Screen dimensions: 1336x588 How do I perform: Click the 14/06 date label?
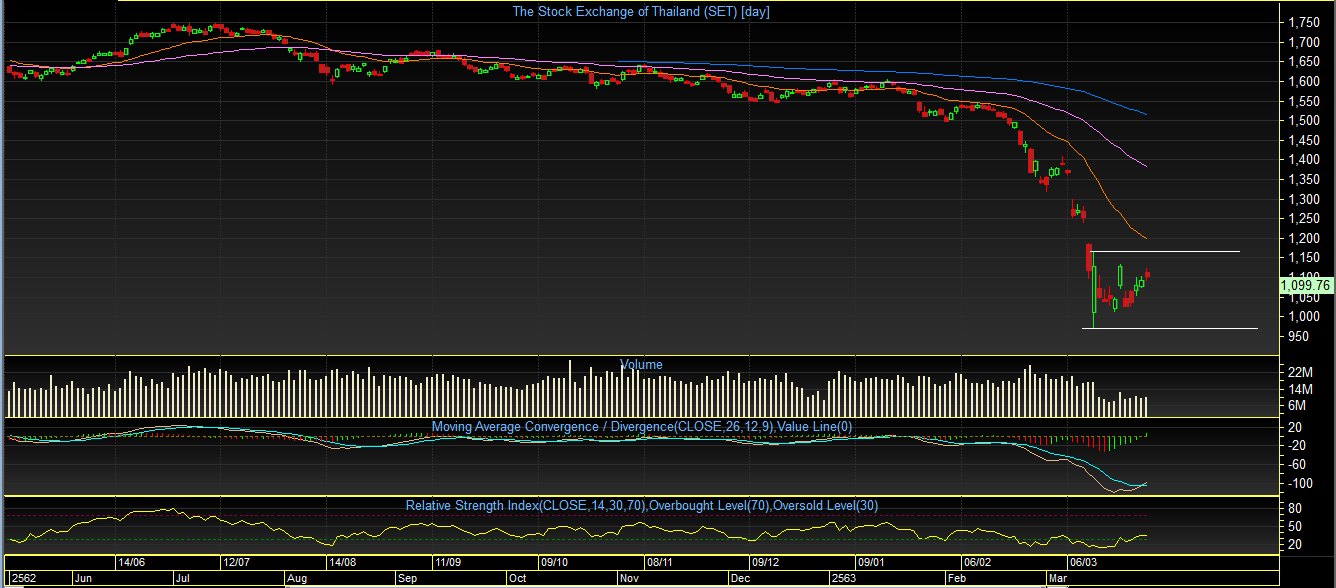[x=132, y=563]
